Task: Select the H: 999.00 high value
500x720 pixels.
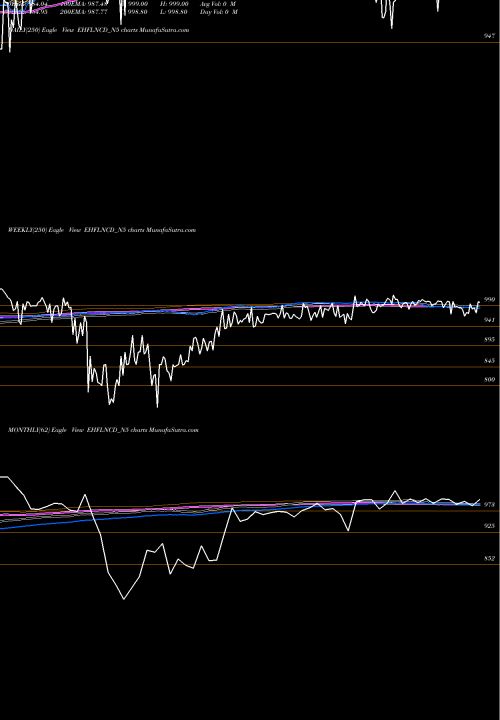Action: [174, 4]
